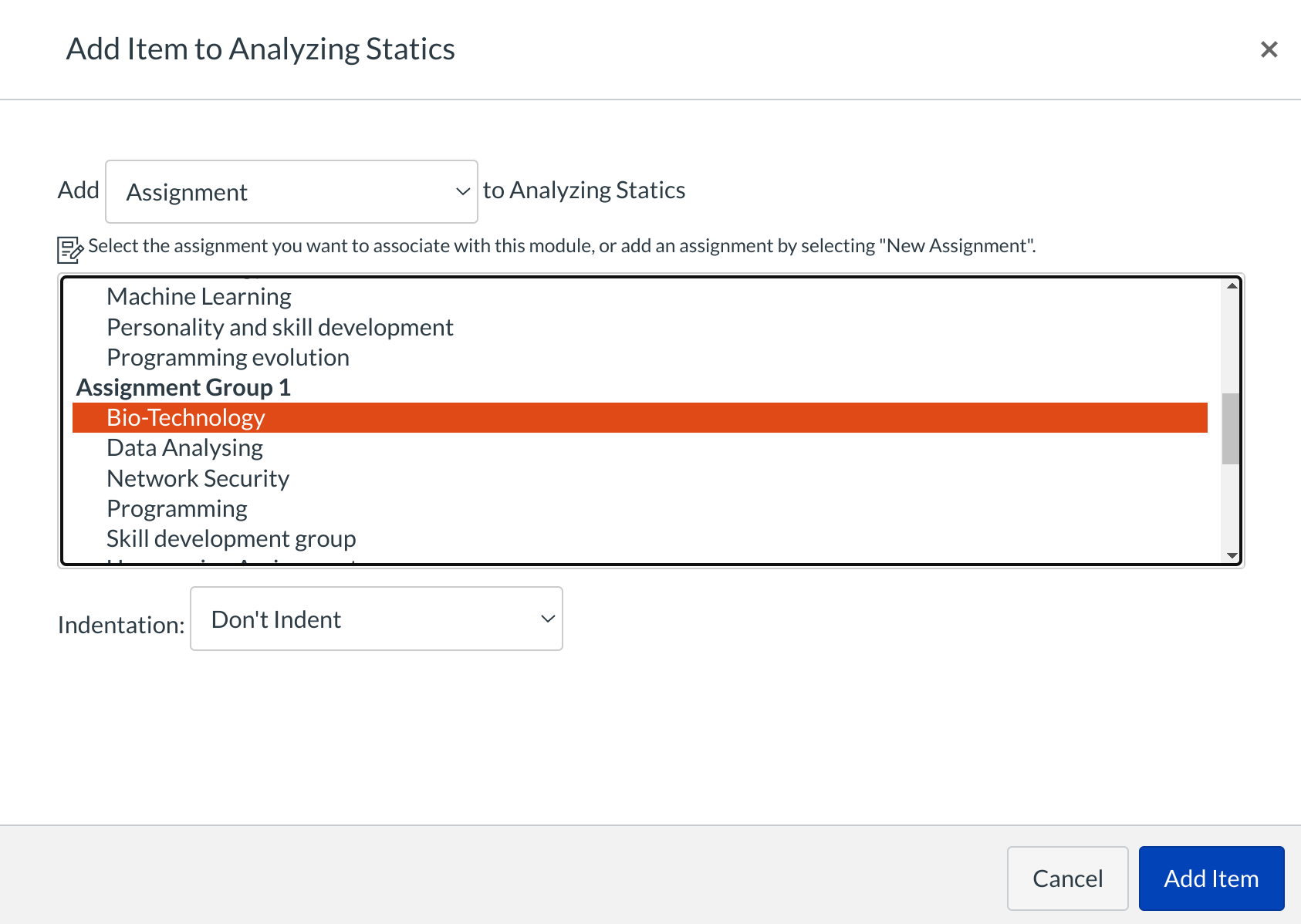This screenshot has width=1301, height=924.
Task: Choose Network Security from assignment list
Action: tap(198, 479)
